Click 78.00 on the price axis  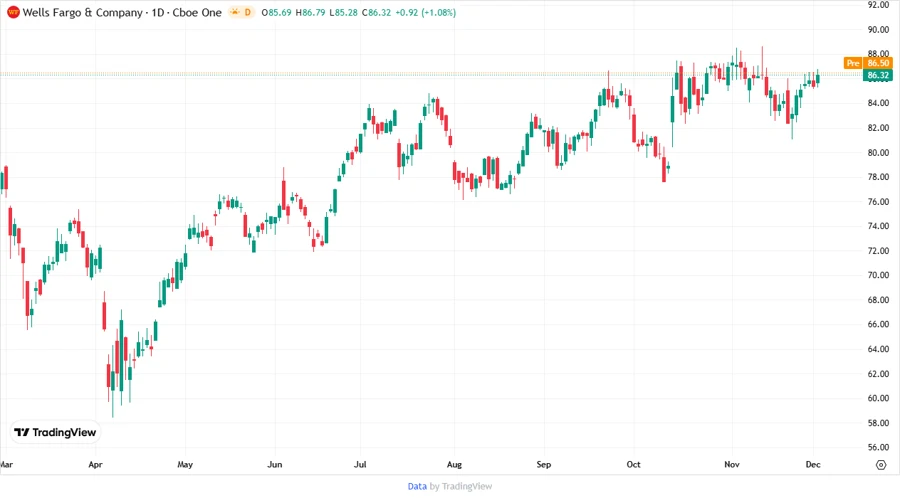878,177
